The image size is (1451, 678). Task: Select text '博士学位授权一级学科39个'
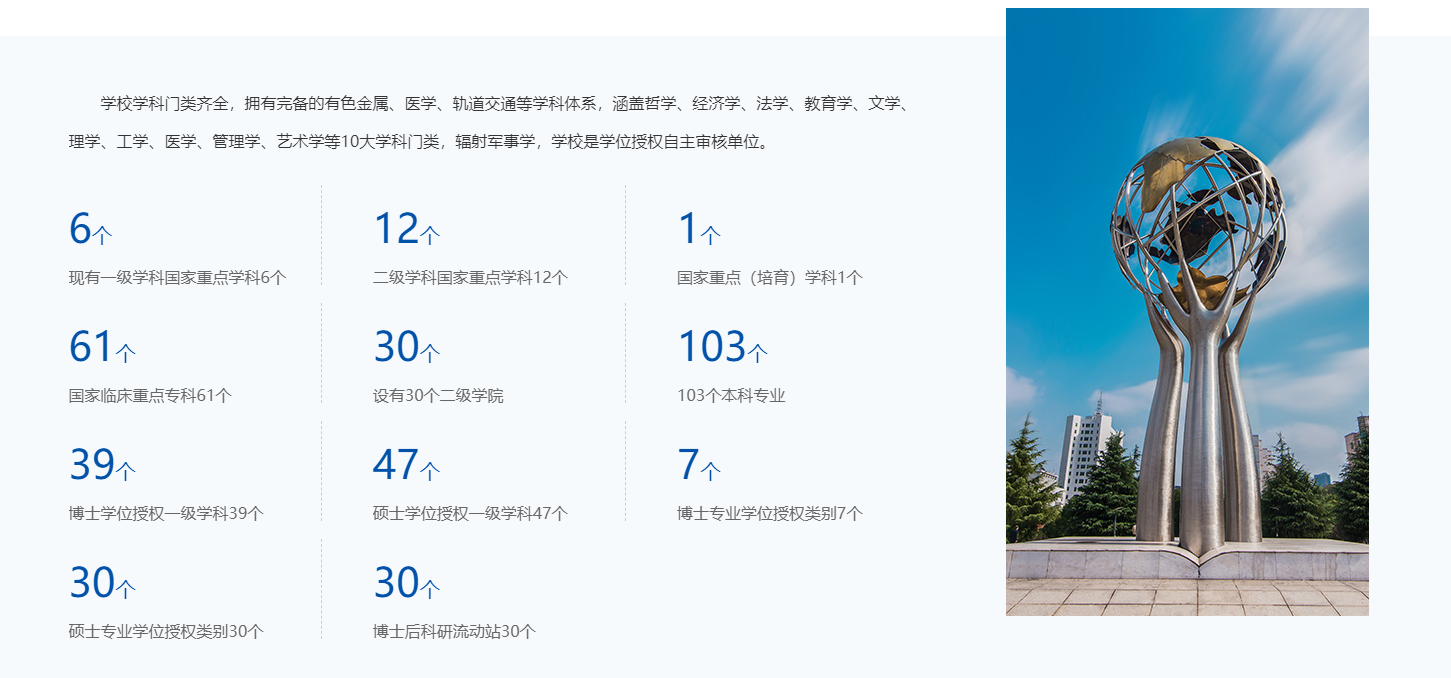[166, 514]
